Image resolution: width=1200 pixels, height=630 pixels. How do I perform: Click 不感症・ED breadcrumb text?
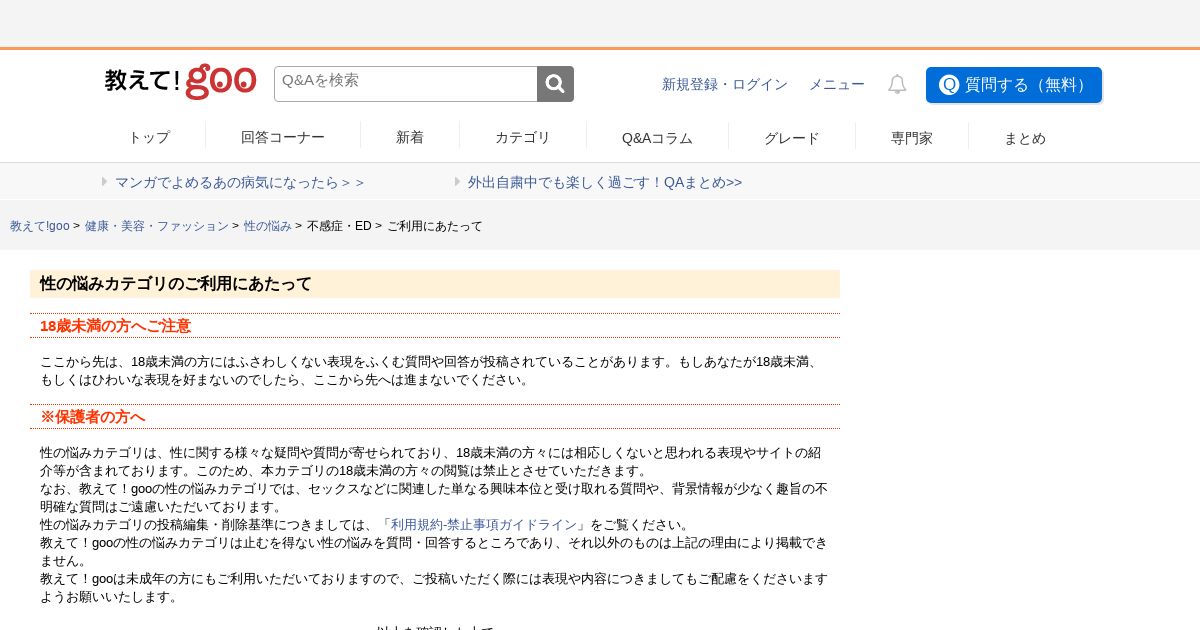[x=339, y=226]
